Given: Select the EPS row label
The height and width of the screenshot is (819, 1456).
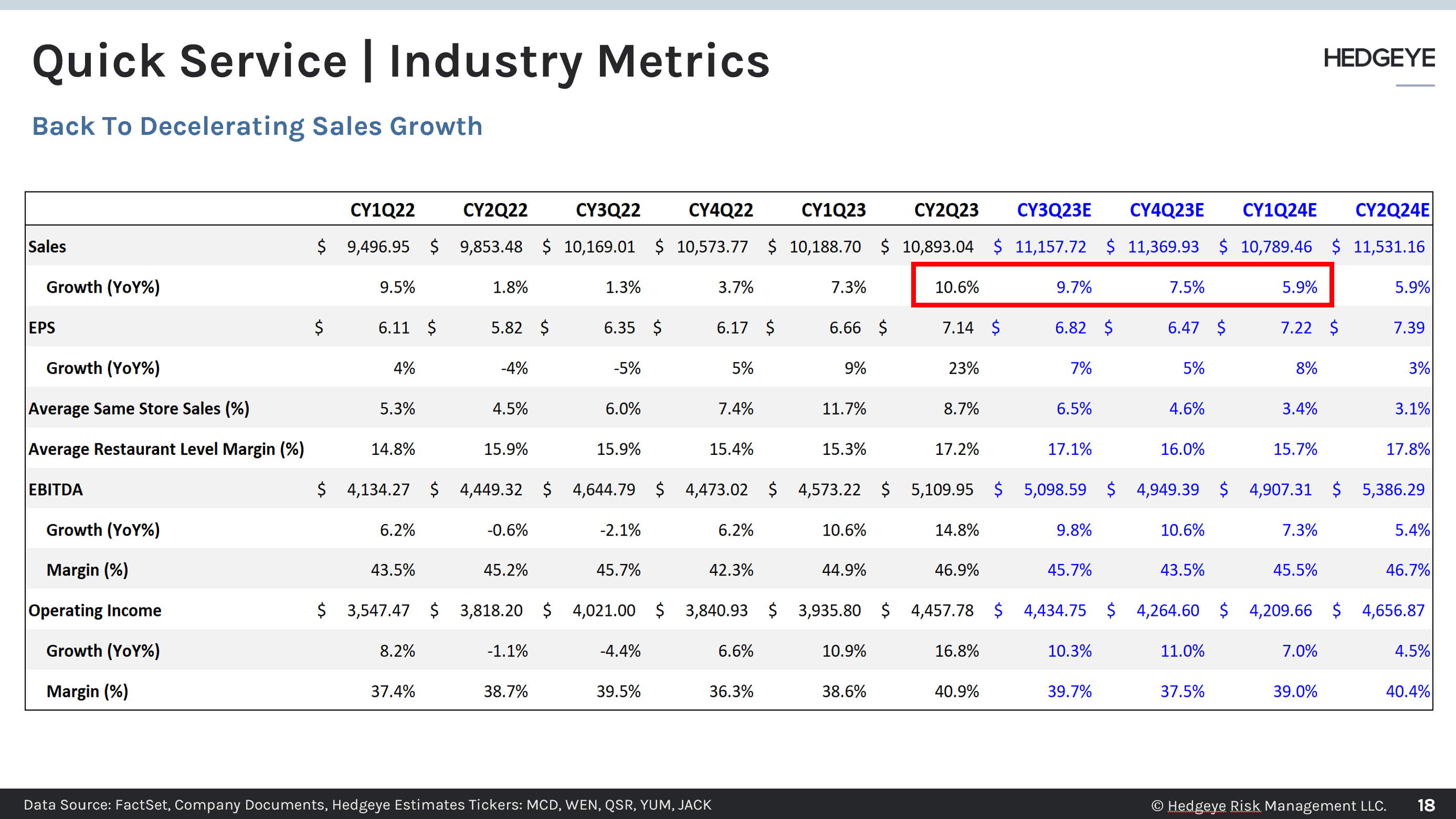Looking at the screenshot, I should pyautogui.click(x=42, y=327).
